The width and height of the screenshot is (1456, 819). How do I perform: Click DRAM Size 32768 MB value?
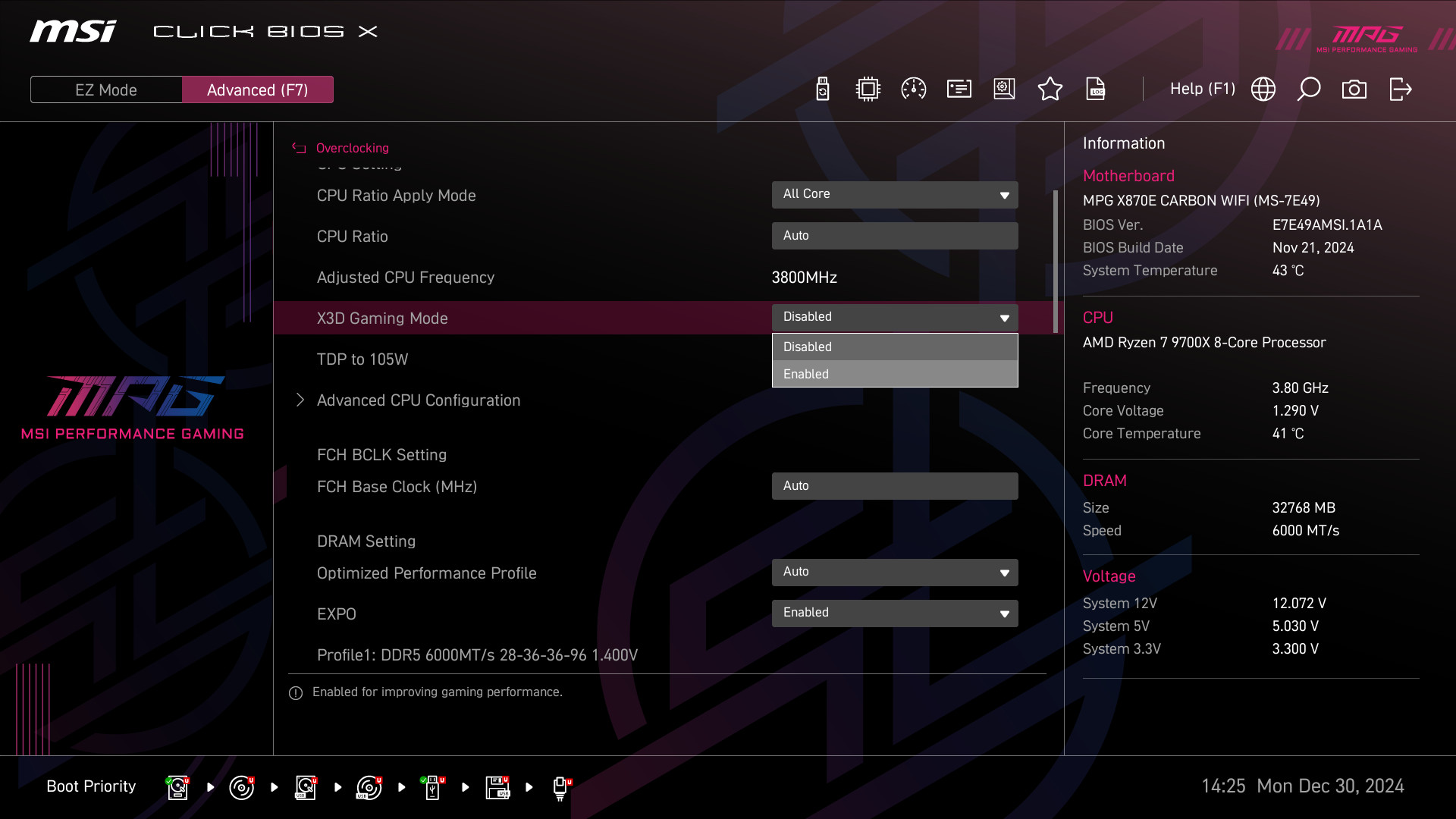(1304, 508)
